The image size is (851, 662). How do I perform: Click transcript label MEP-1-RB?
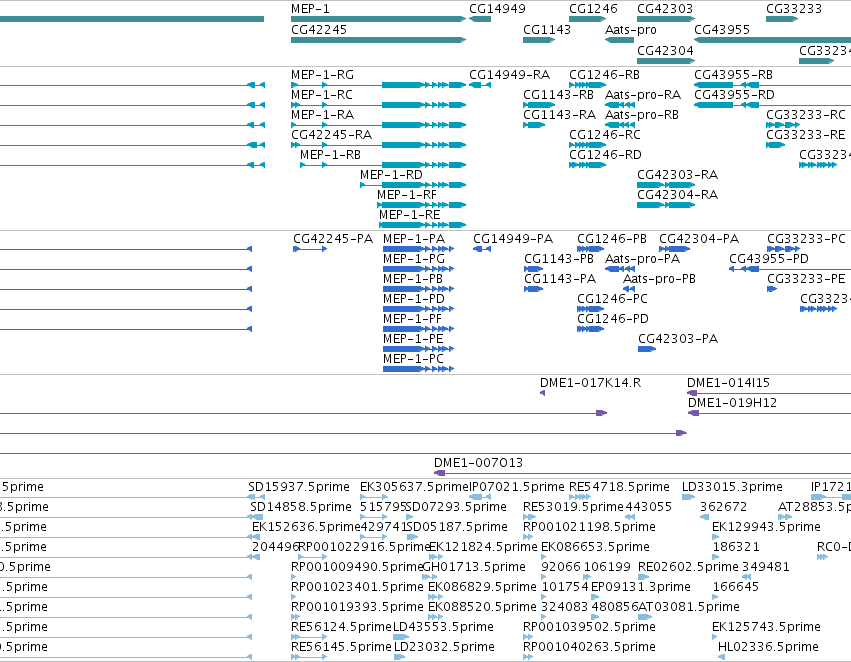click(x=331, y=155)
